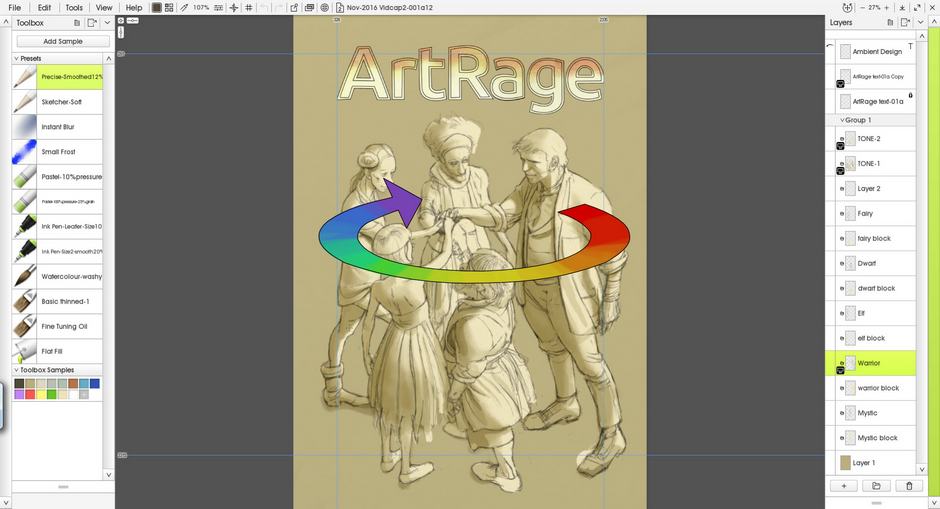This screenshot has width=940, height=509.
Task: Toggle visibility of the TONE-2 layer
Action: tap(842, 138)
